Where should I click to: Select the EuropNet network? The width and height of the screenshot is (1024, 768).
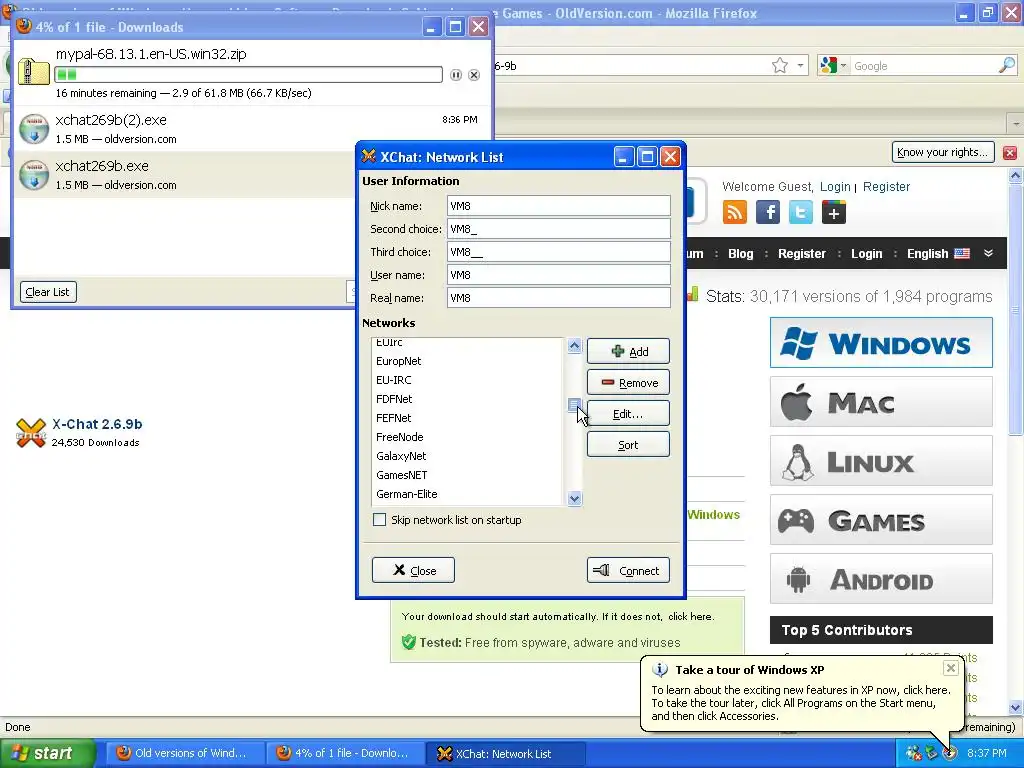click(x=468, y=361)
